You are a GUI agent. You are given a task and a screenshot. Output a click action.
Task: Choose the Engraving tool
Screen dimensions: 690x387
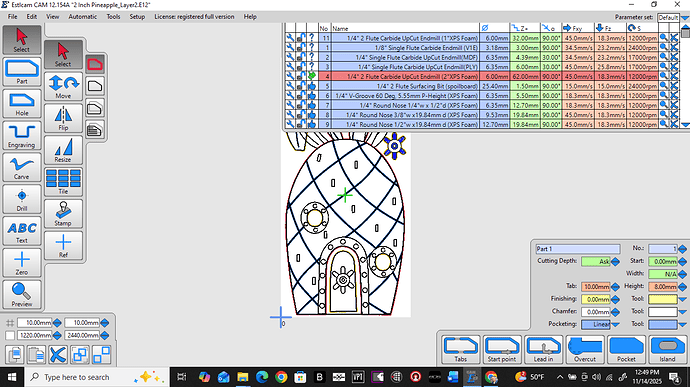(22, 136)
